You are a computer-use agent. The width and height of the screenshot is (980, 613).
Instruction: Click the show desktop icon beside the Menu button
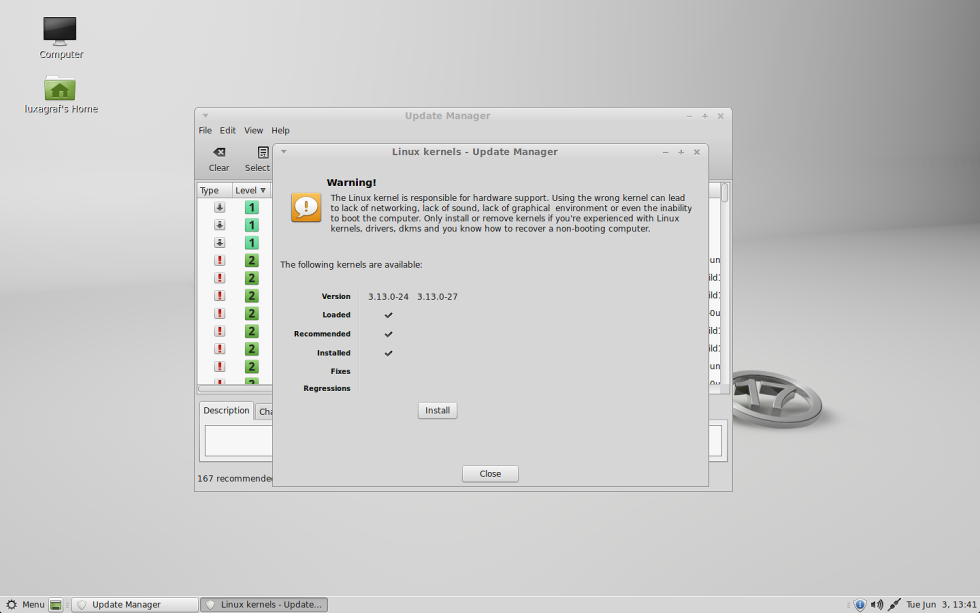56,604
